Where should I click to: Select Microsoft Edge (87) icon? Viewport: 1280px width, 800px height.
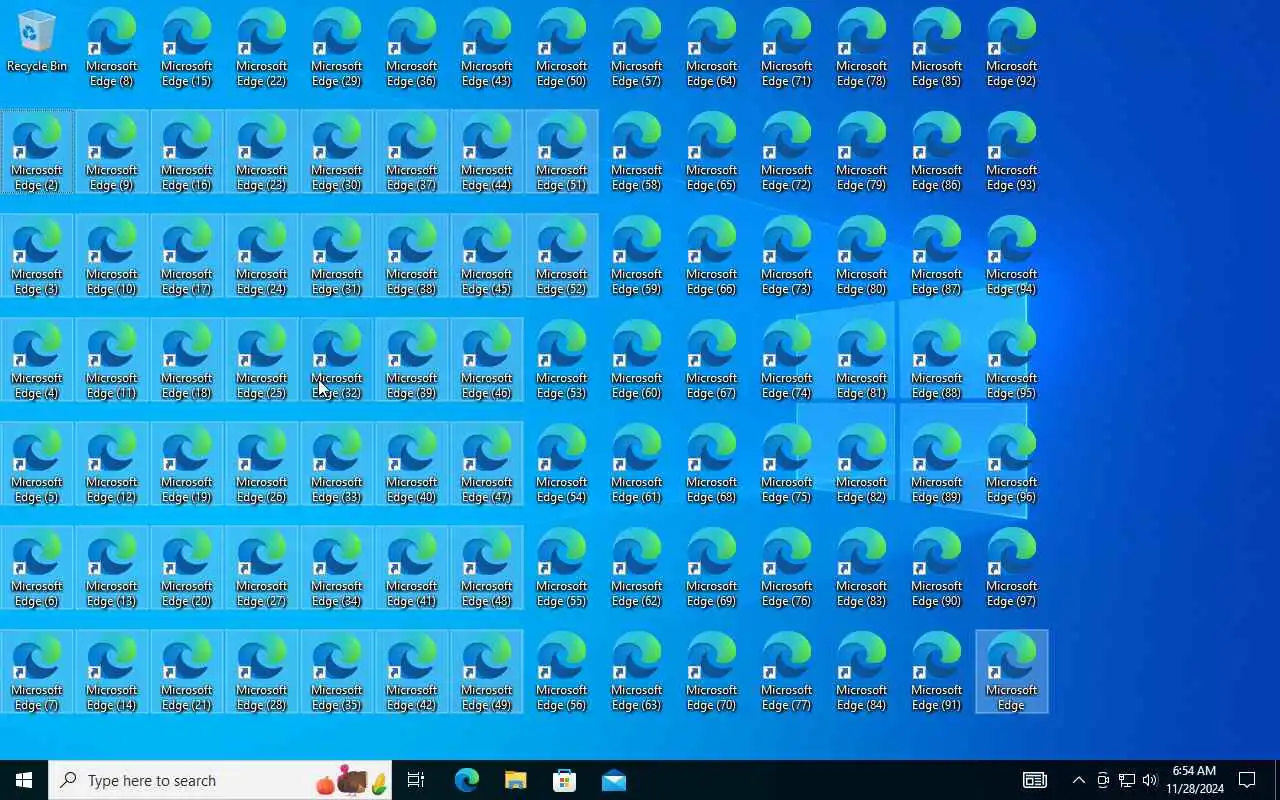[x=937, y=256]
